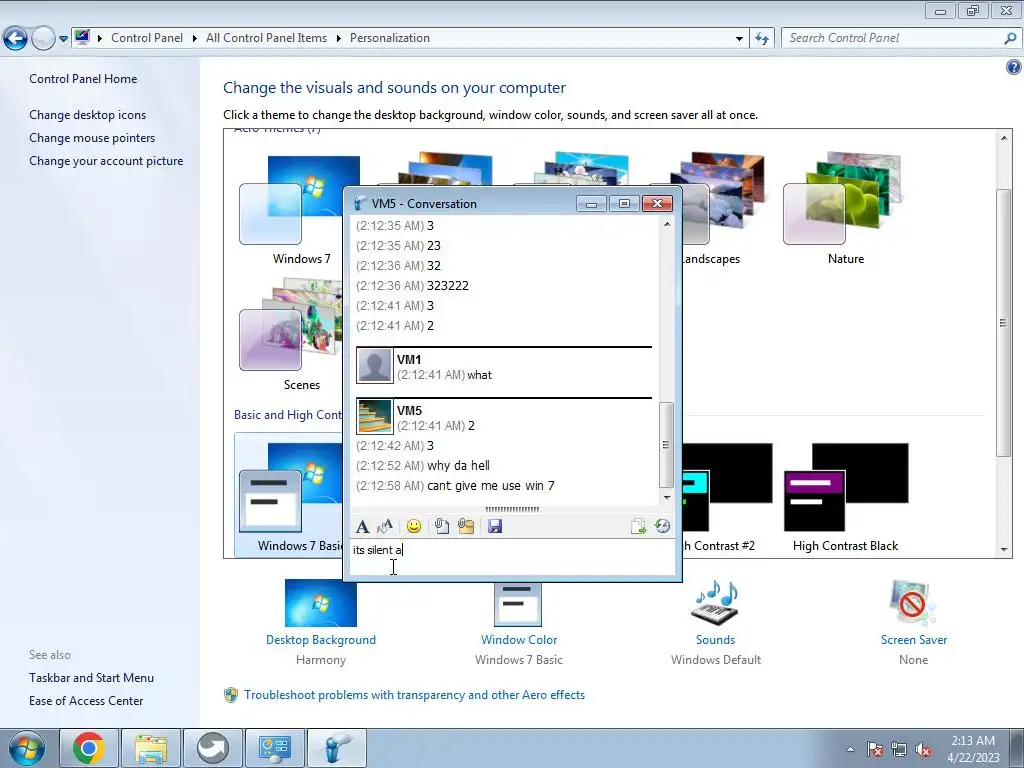Open Help via blue question mark icon
1024x768 pixels.
click(x=1014, y=67)
